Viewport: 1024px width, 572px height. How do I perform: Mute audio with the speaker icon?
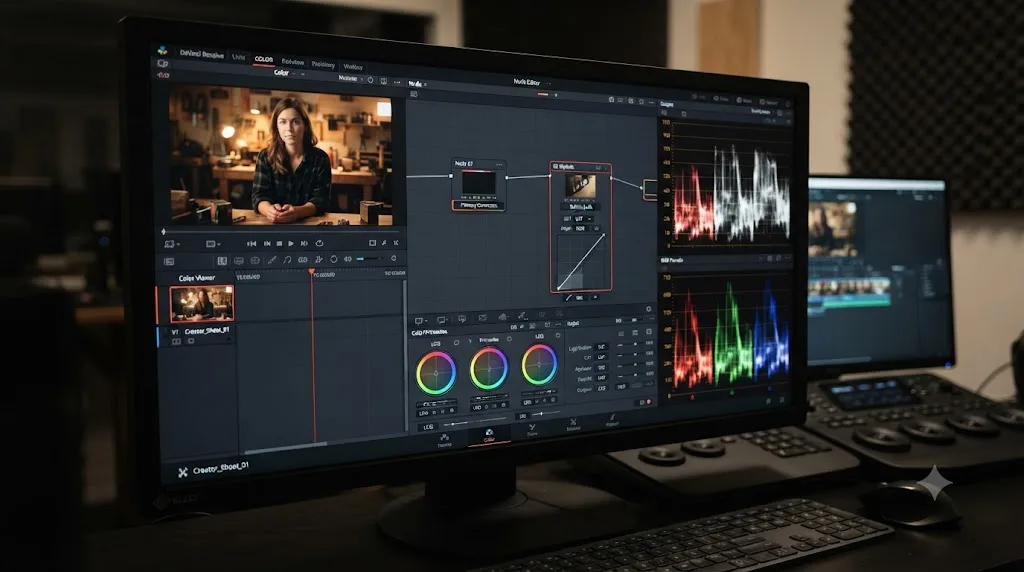[x=347, y=259]
